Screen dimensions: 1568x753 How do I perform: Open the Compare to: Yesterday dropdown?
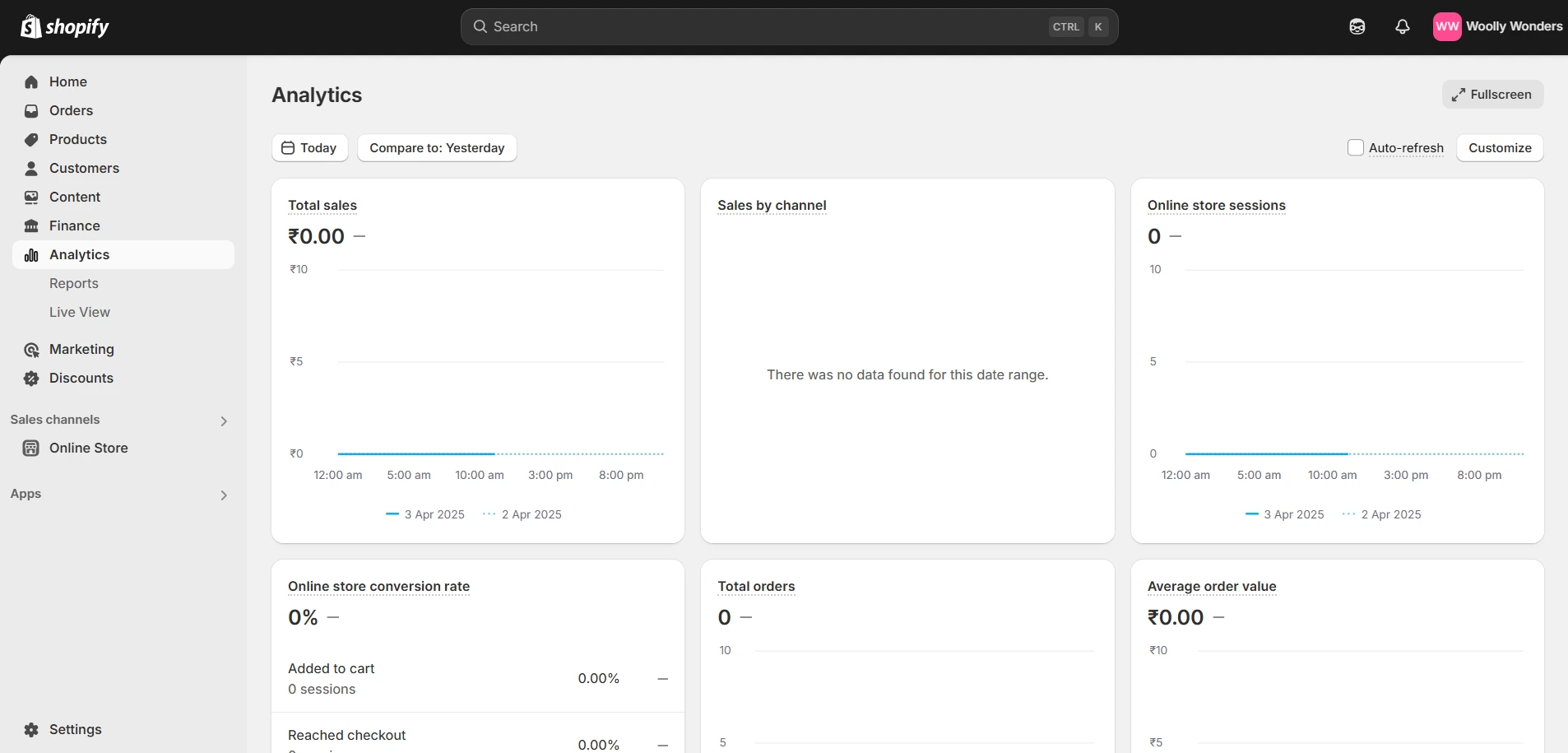[437, 148]
